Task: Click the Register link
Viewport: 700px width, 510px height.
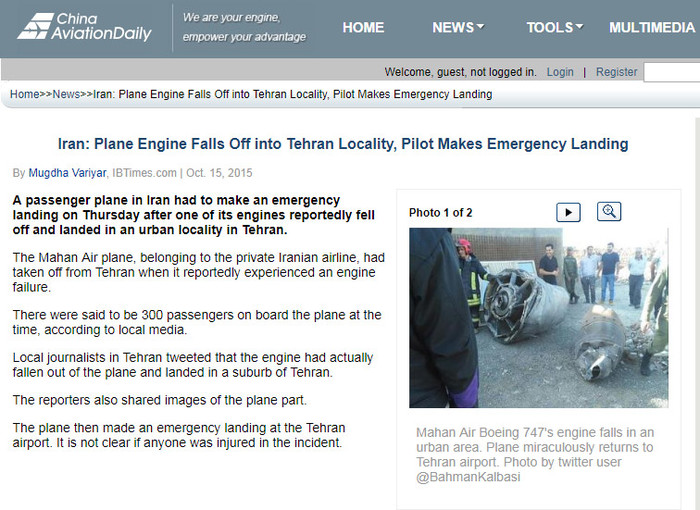Action: 616,72
